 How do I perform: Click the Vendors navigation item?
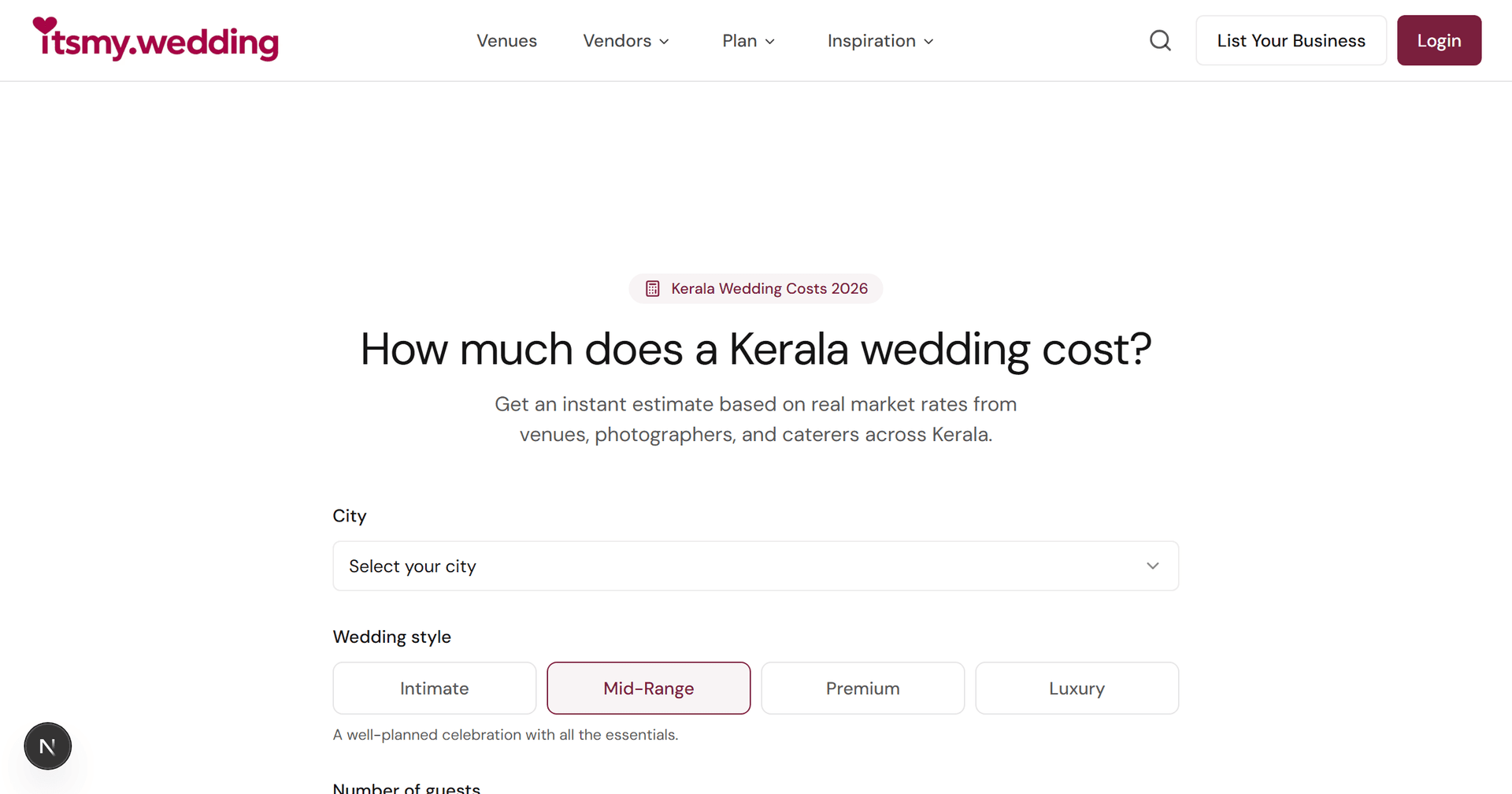coord(617,40)
